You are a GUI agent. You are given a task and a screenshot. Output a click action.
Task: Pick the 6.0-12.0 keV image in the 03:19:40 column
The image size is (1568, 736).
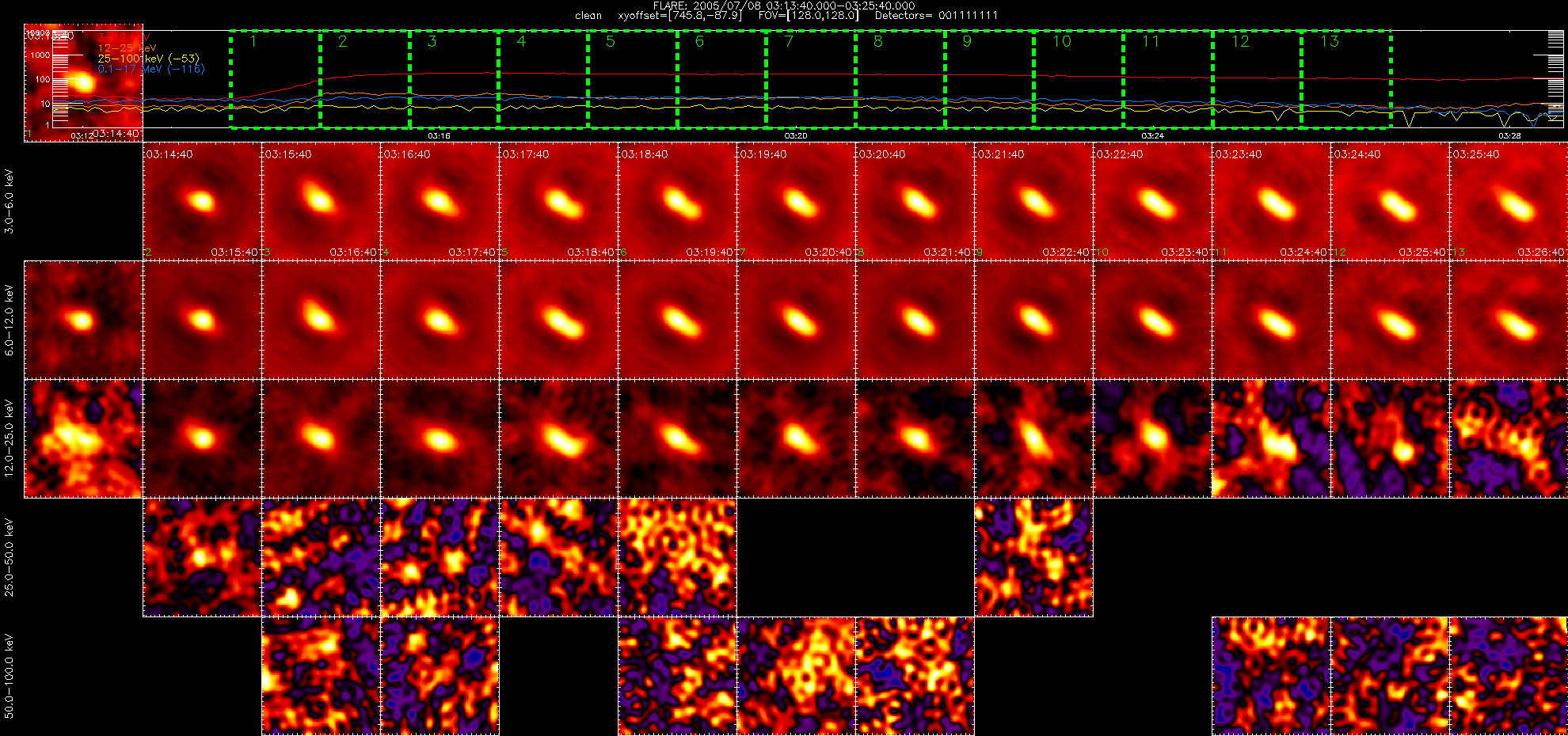click(x=796, y=320)
